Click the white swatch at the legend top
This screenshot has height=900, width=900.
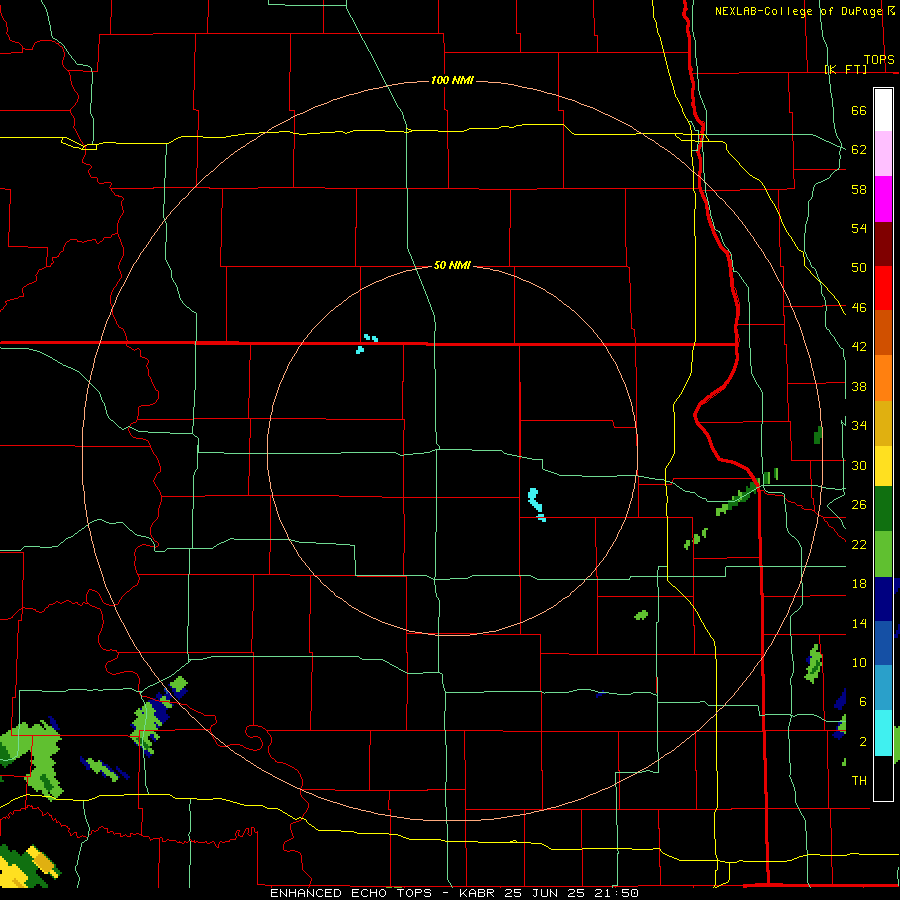tap(883, 110)
